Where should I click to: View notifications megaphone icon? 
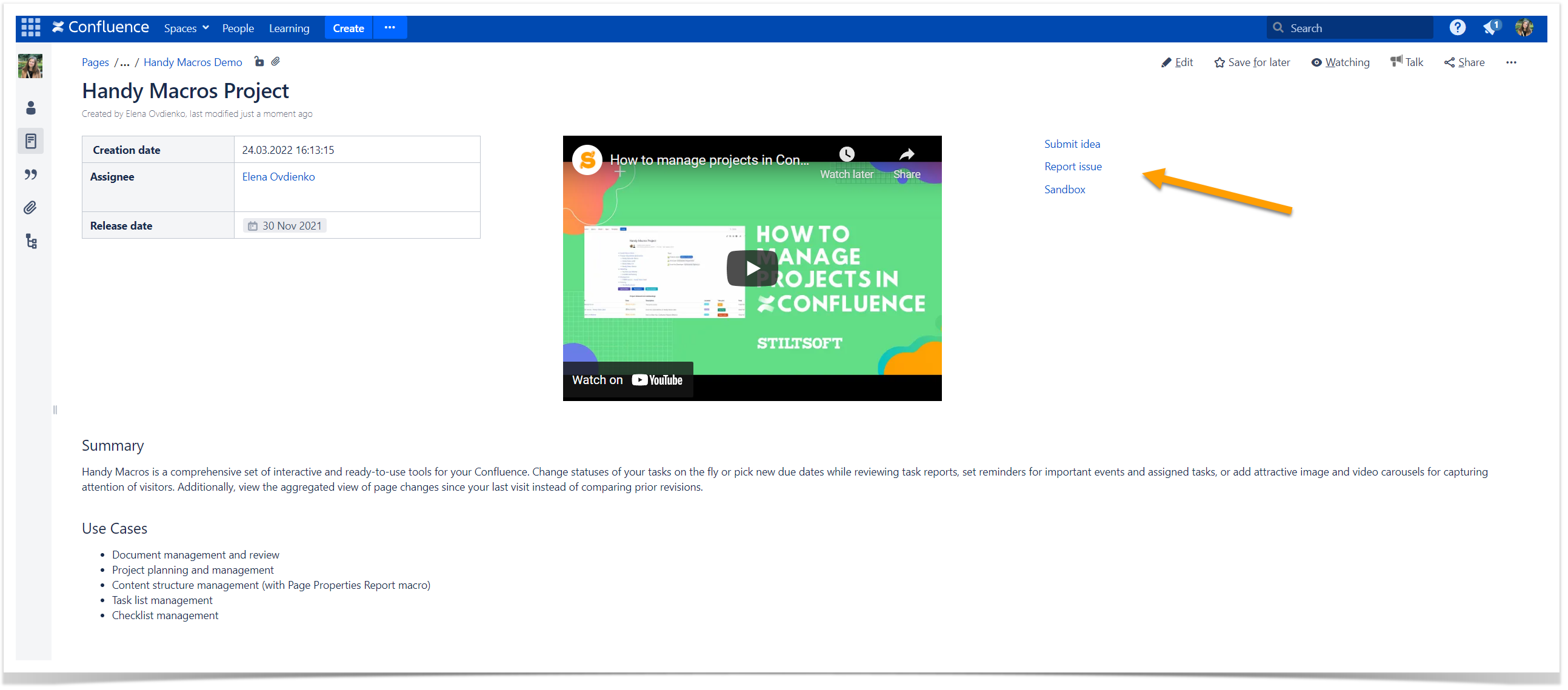point(1492,27)
